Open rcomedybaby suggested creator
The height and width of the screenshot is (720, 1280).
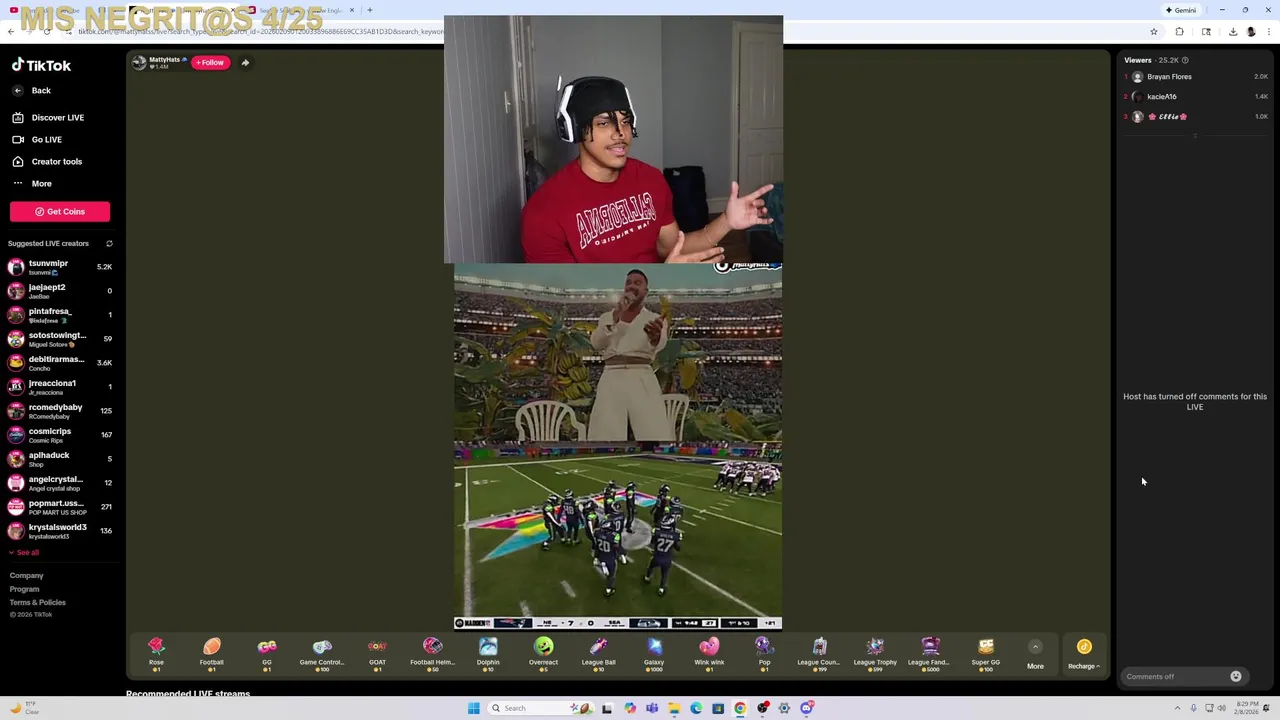coord(60,411)
